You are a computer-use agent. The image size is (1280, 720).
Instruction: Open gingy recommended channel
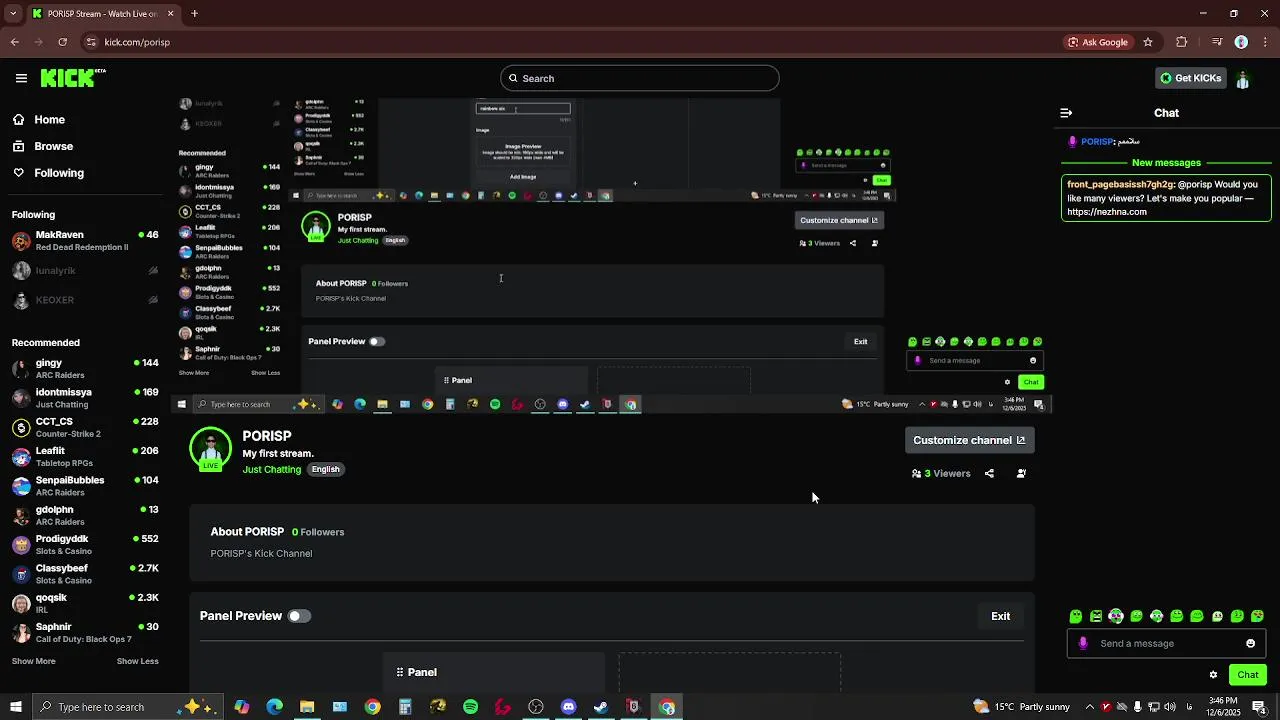85,369
